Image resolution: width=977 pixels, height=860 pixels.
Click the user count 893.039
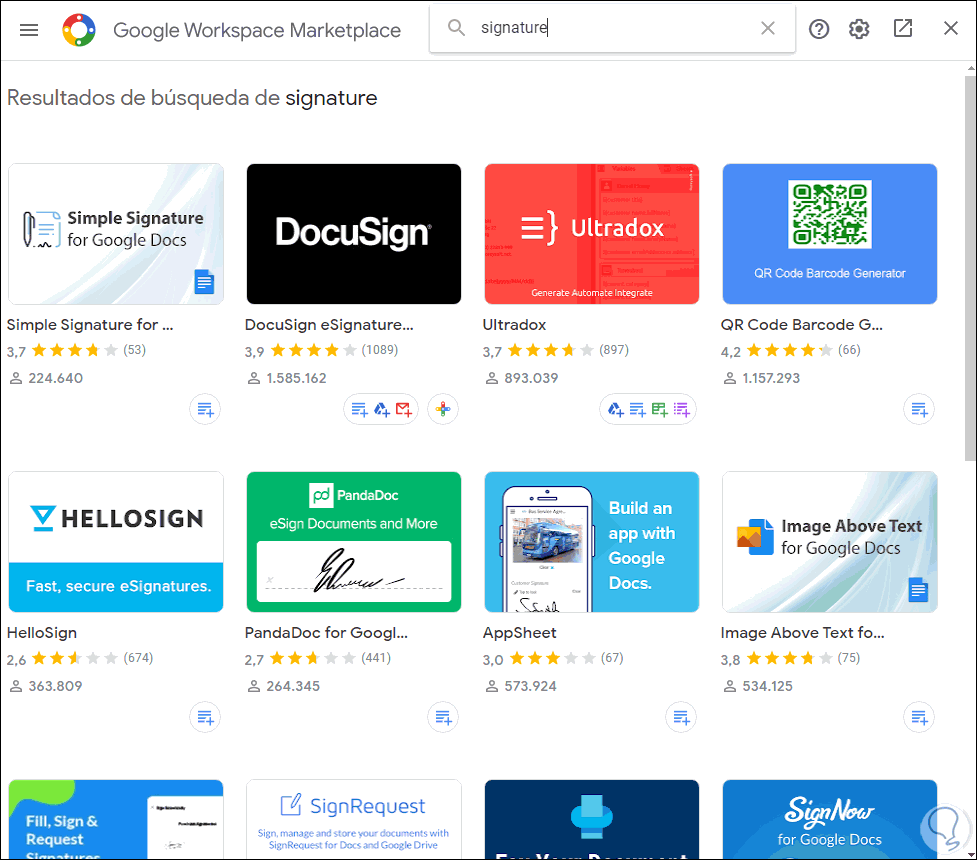[x=531, y=378]
